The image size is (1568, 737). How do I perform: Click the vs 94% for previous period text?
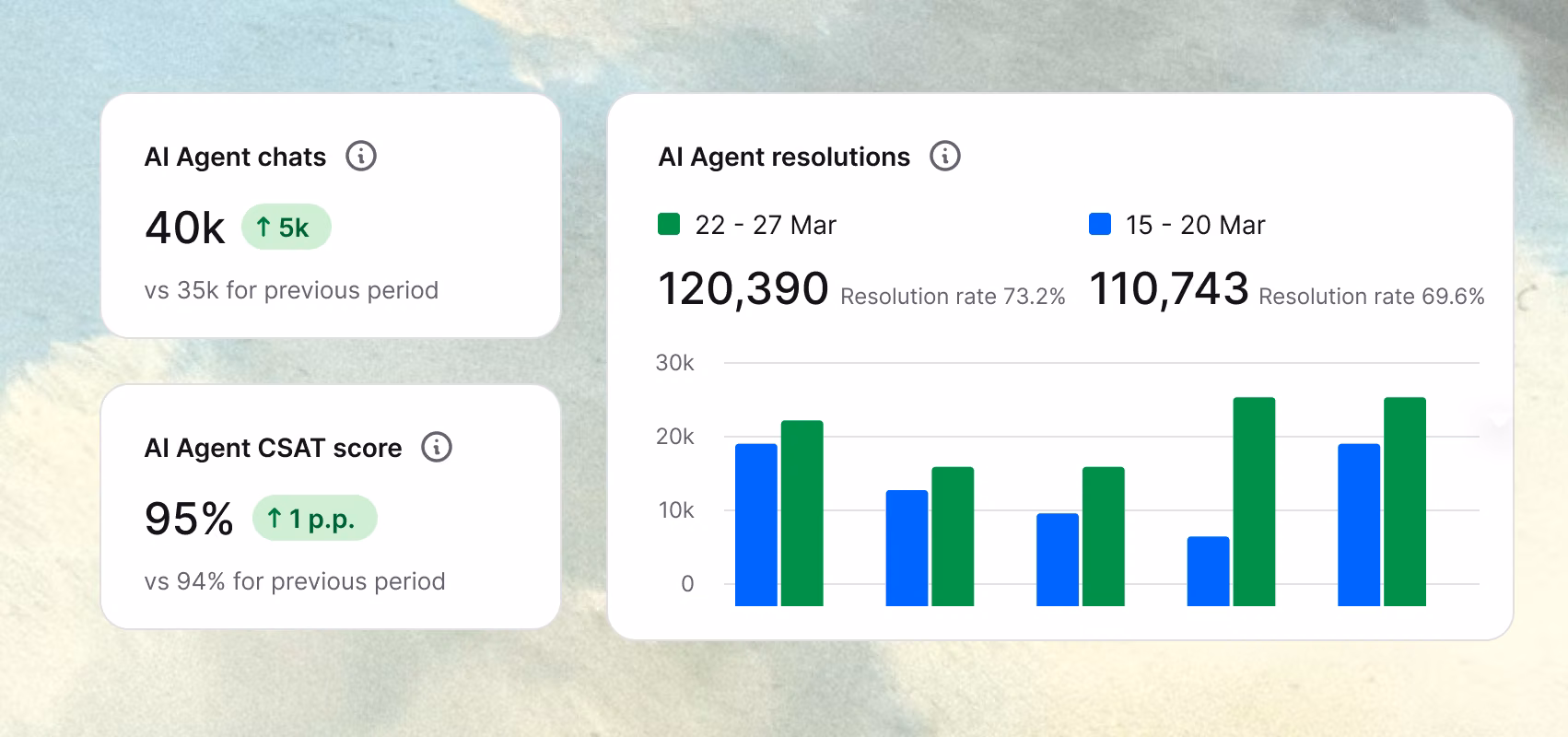pyautogui.click(x=295, y=581)
